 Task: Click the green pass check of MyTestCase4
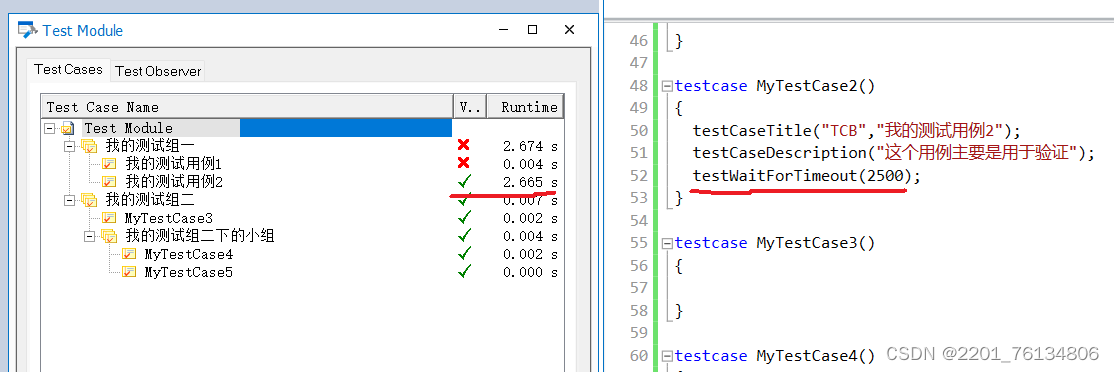[x=465, y=253]
